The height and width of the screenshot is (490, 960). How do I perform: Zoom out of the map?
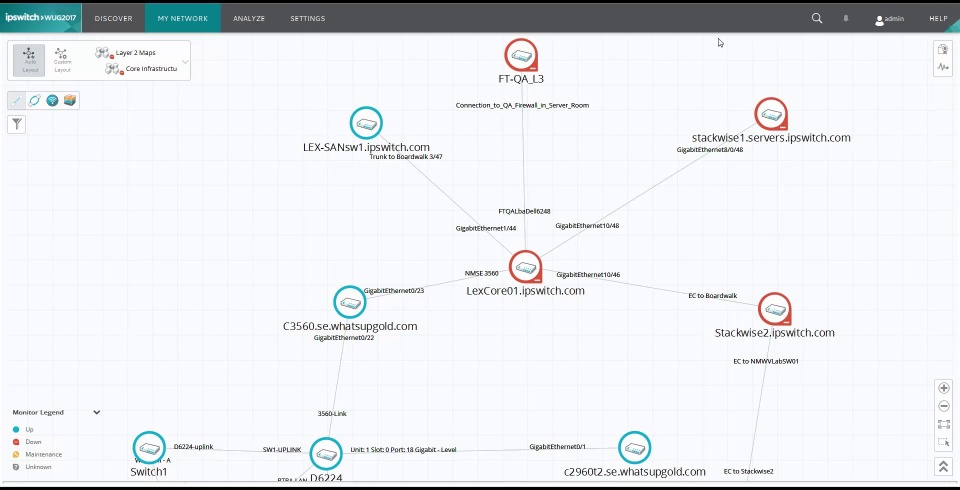[x=943, y=406]
